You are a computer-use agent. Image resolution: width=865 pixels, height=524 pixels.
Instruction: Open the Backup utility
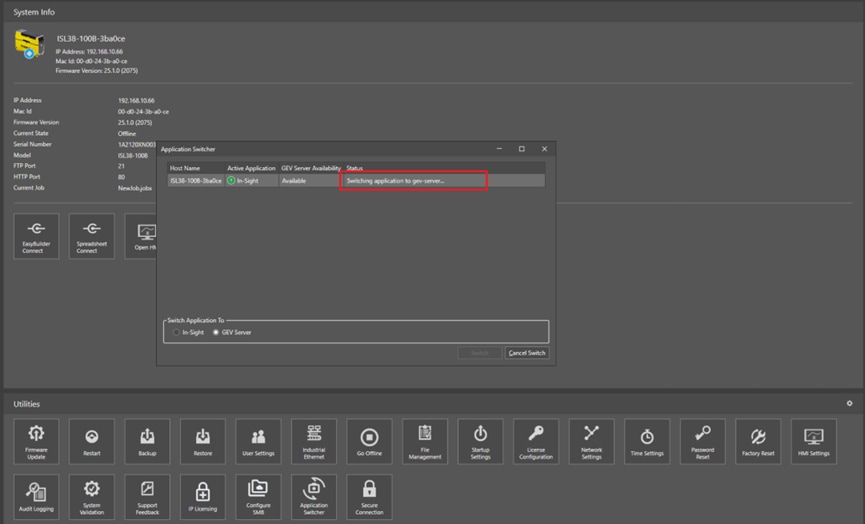tap(147, 441)
